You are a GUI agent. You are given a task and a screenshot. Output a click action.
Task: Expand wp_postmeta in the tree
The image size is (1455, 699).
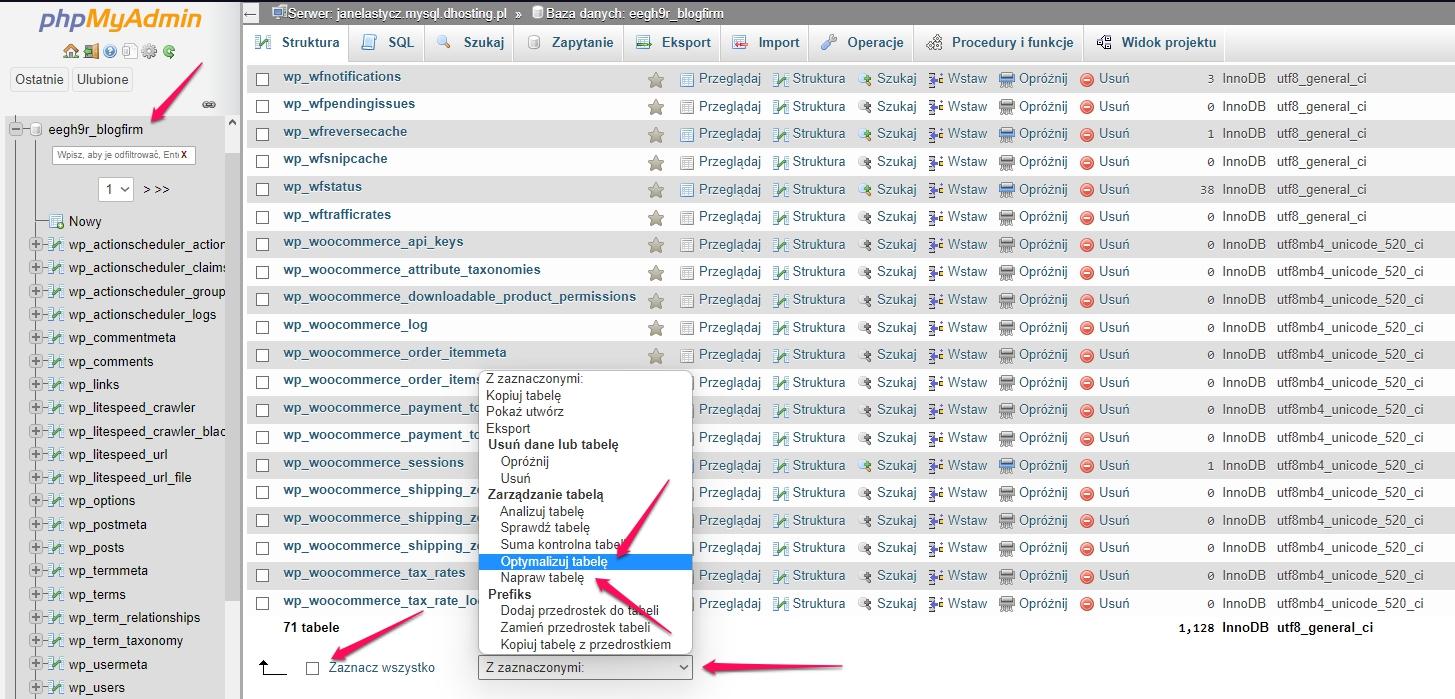[36, 524]
